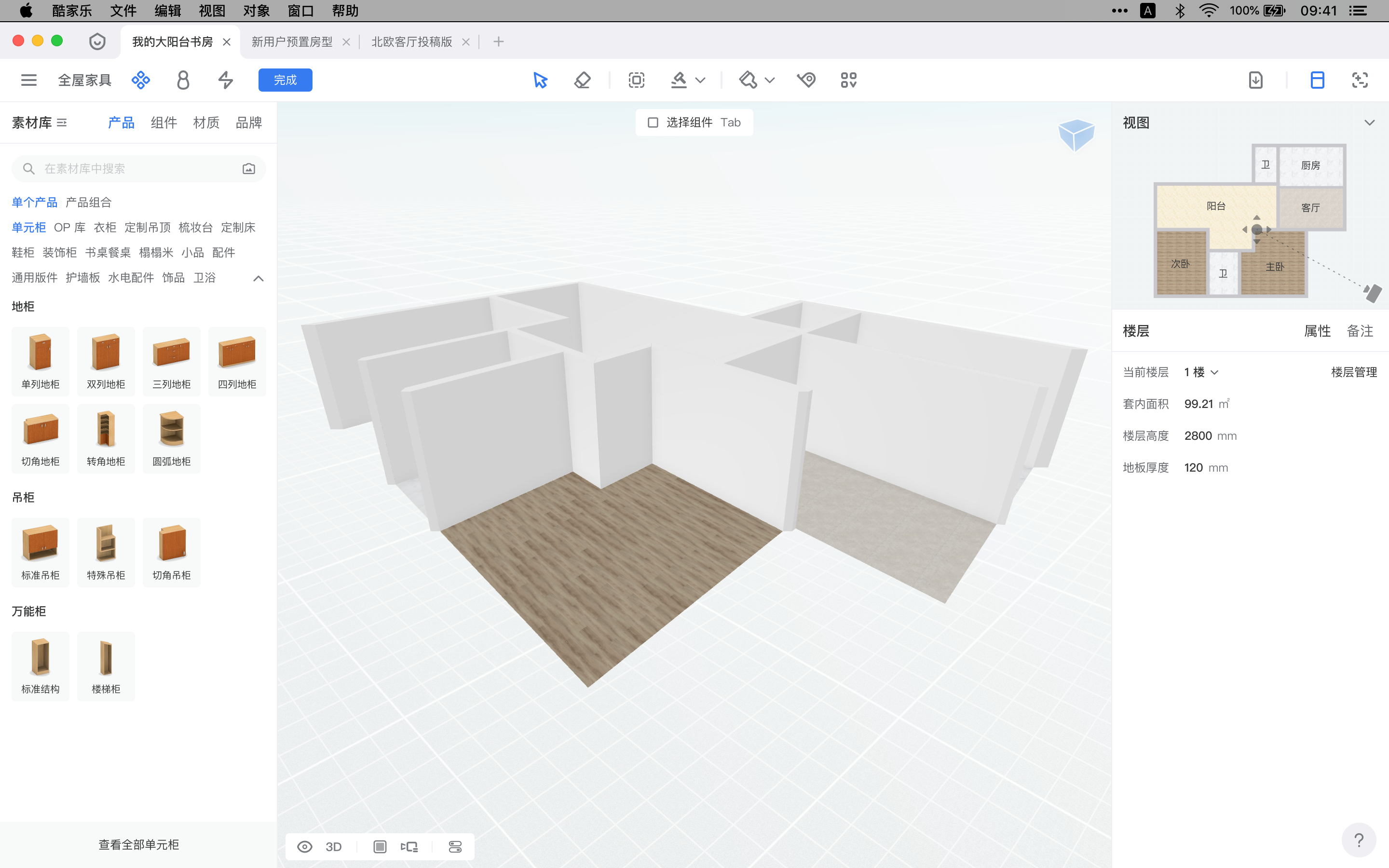Click the settings sliders icon in bottom bar

coord(455,847)
